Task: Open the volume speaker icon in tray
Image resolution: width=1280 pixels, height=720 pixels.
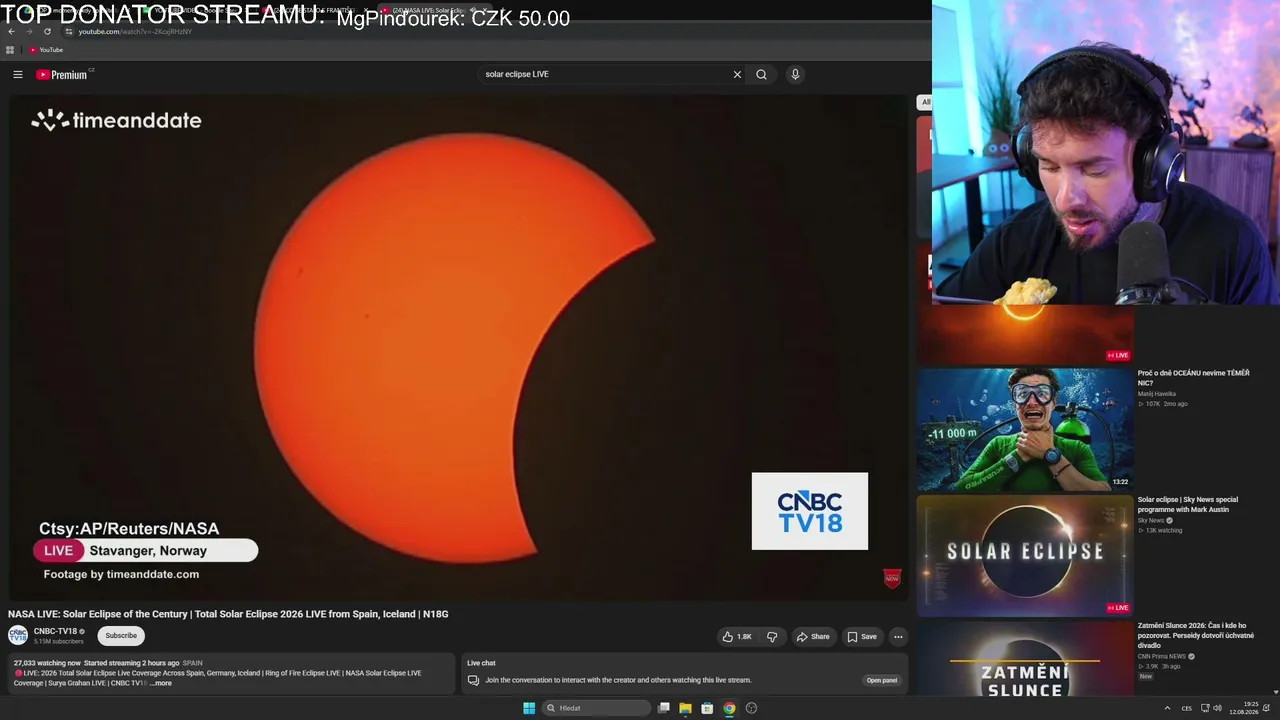Action: 1217,708
